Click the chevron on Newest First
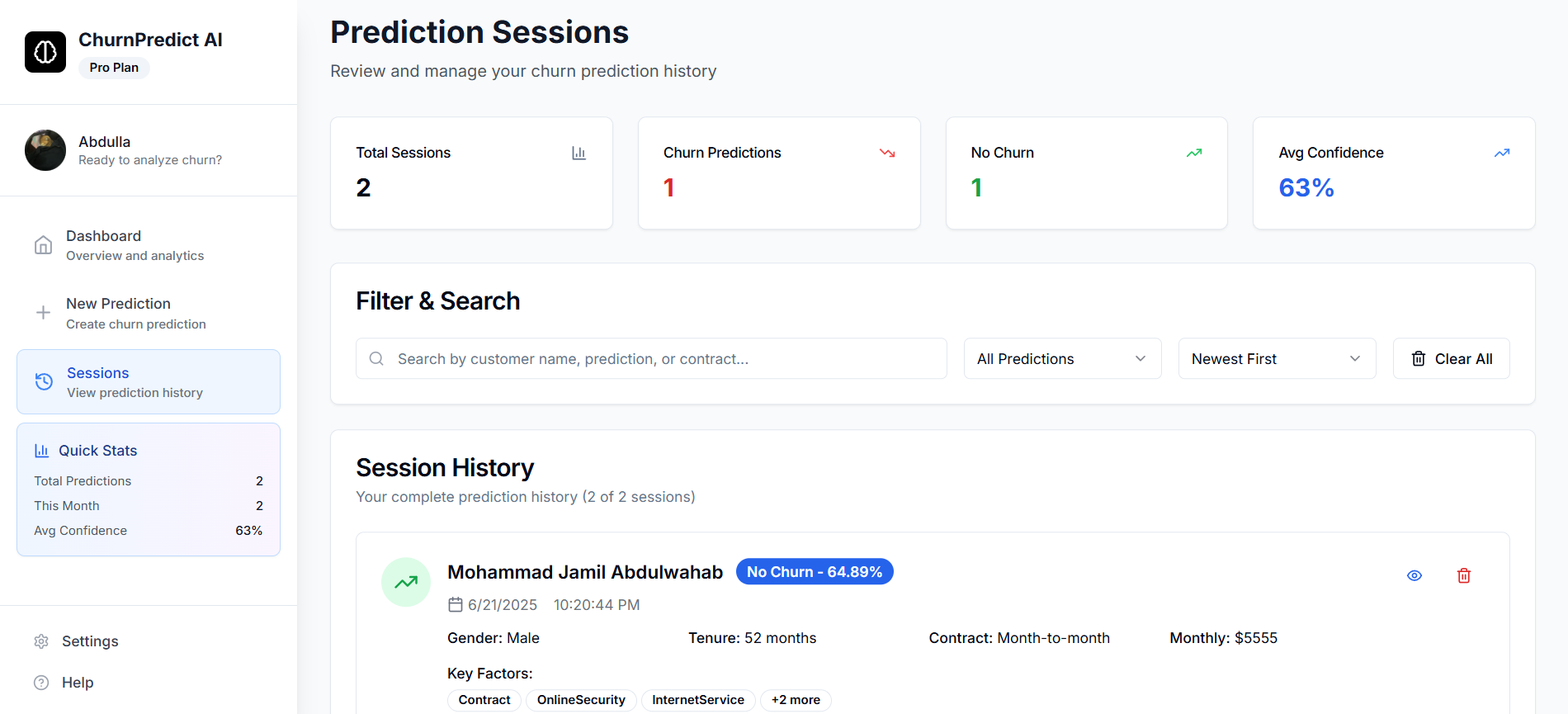The height and width of the screenshot is (714, 1568). coord(1355,358)
